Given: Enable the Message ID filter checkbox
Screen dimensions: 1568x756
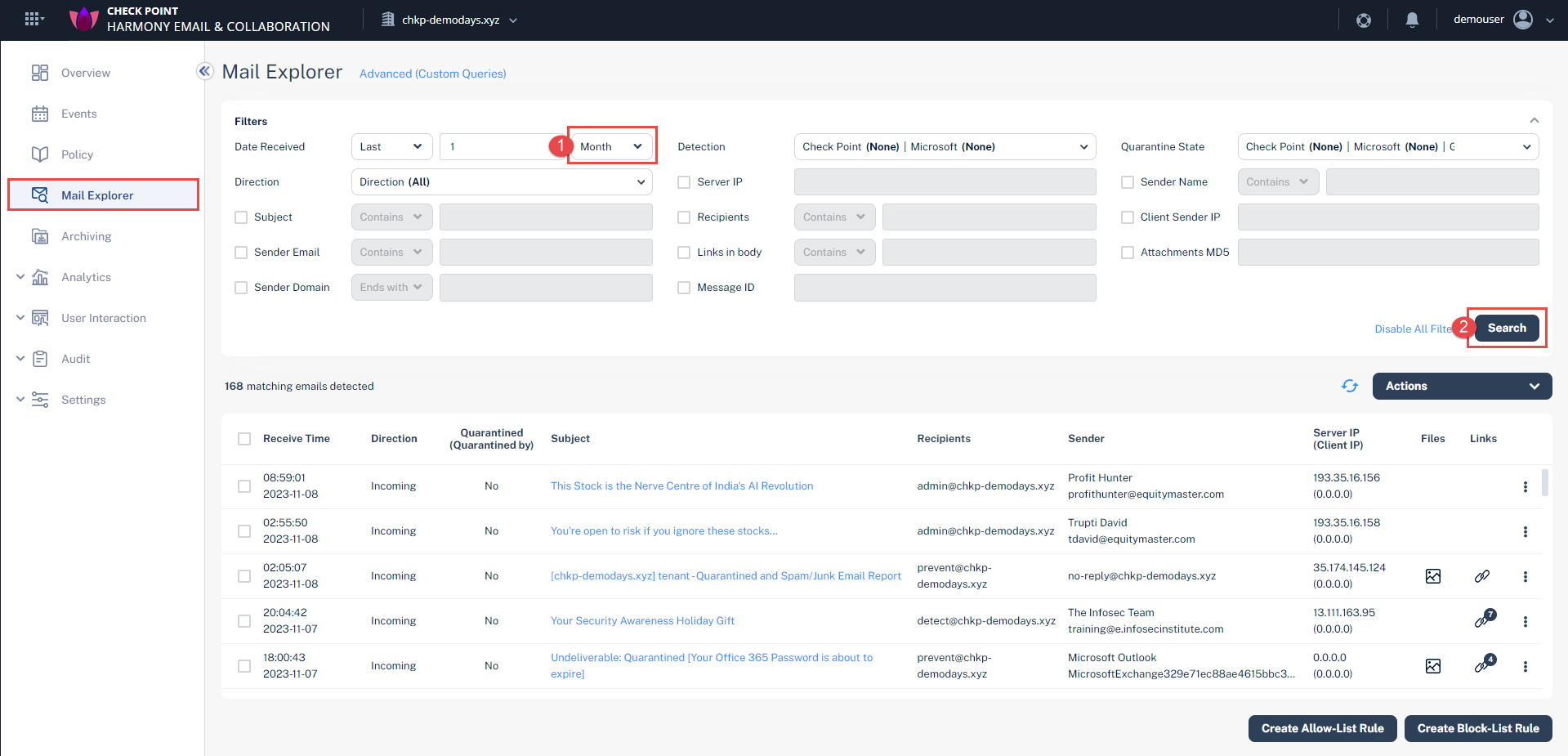Looking at the screenshot, I should coord(684,288).
